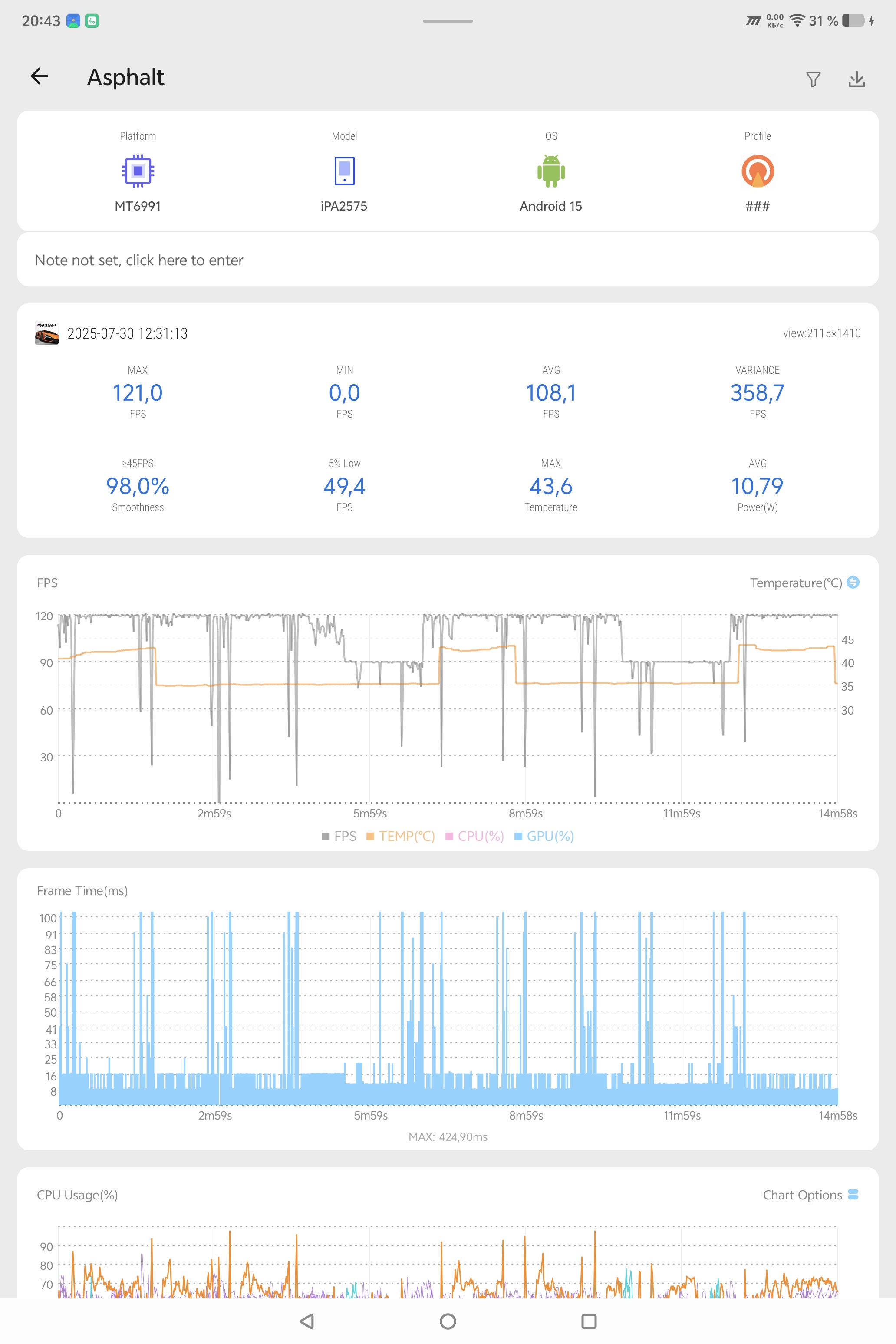Screen dimensions: 896x1344
Task: Tap Android recent apps button
Action: coord(589,1321)
